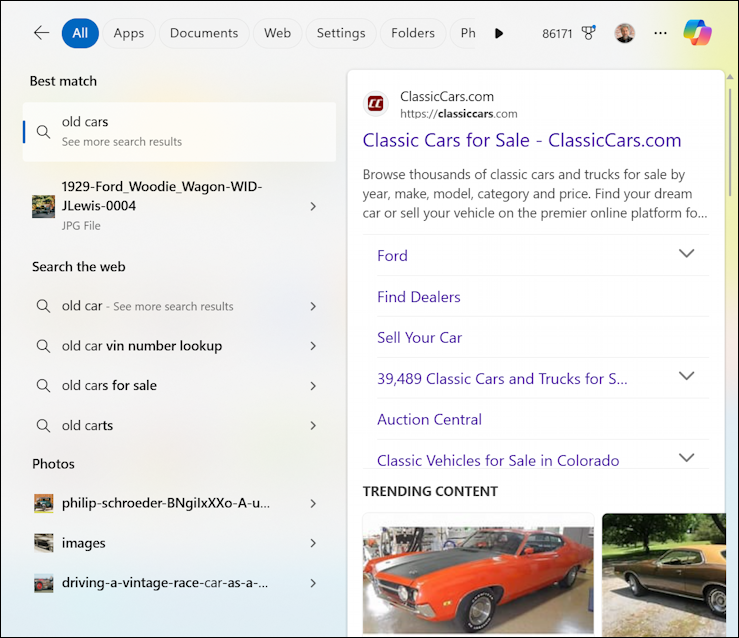Expand arrow for 1929-Ford_Woodie_Wagon file
Image resolution: width=739 pixels, height=638 pixels.
pyautogui.click(x=313, y=206)
